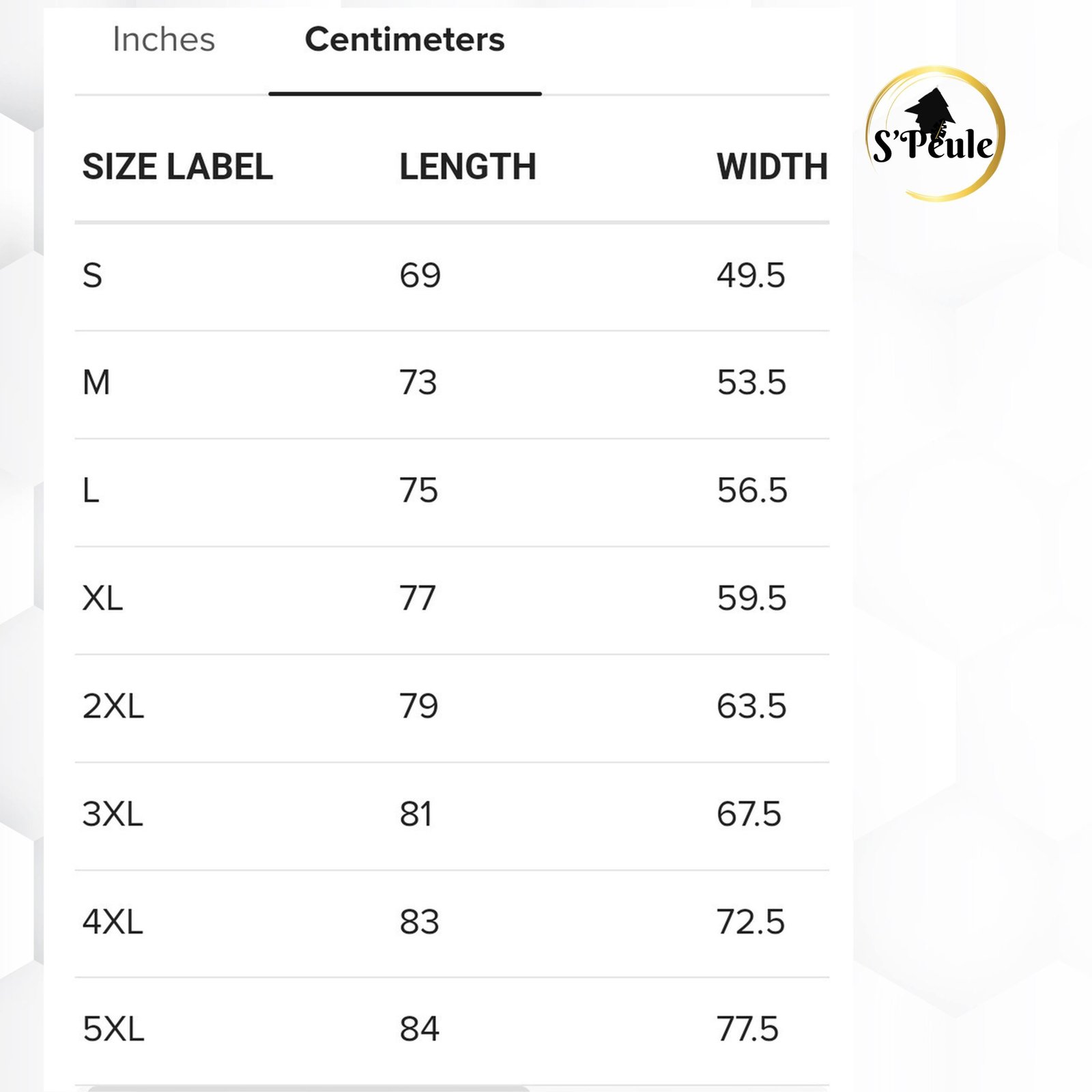
Task: Select the 2XL size label
Action: tap(113, 706)
